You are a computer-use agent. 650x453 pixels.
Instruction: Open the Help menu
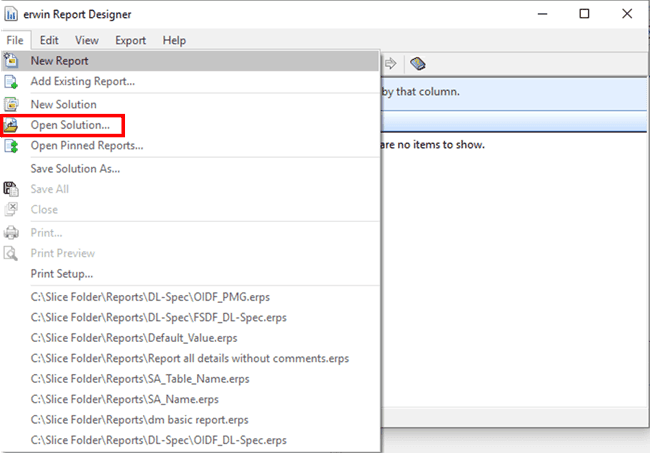(174, 40)
